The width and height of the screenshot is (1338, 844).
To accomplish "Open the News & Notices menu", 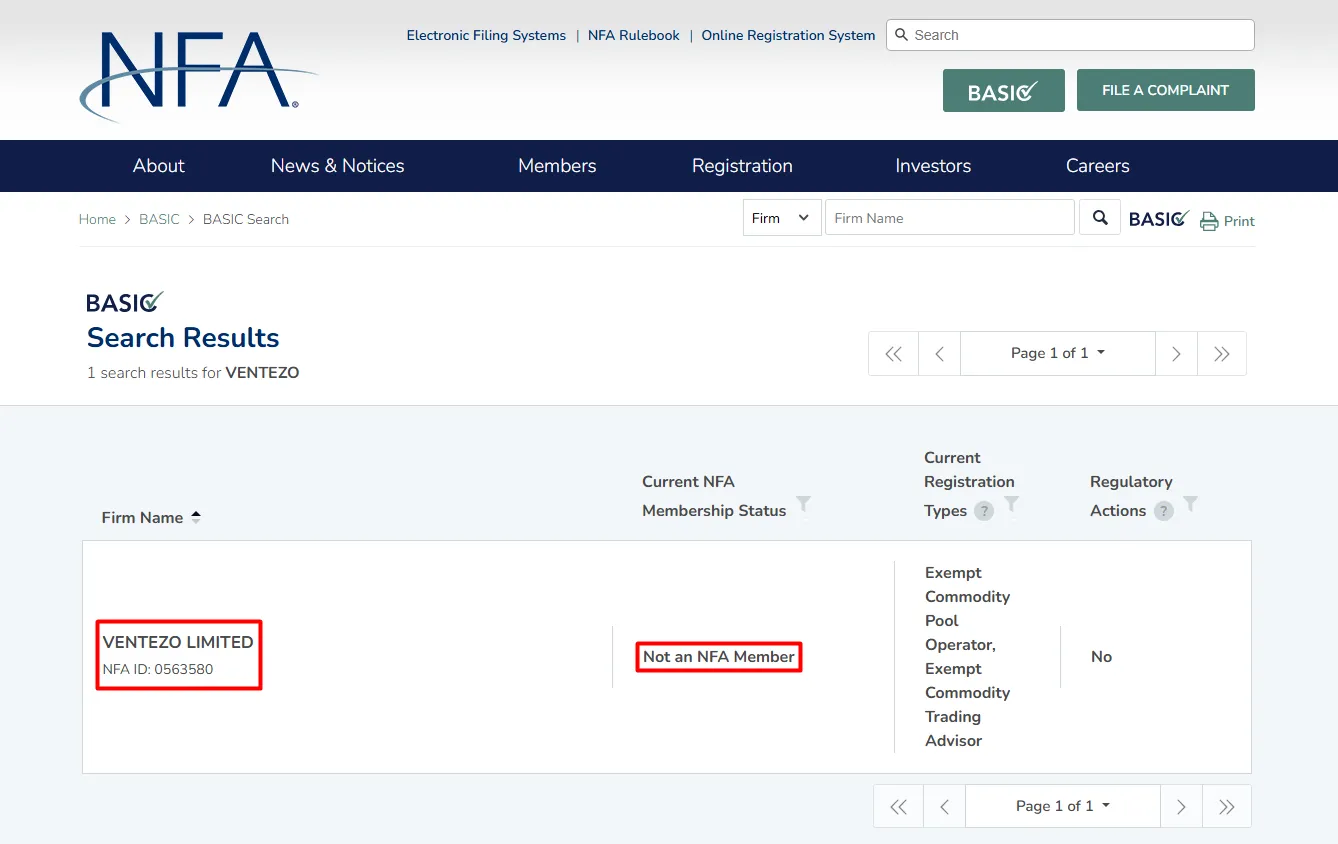I will click(338, 166).
